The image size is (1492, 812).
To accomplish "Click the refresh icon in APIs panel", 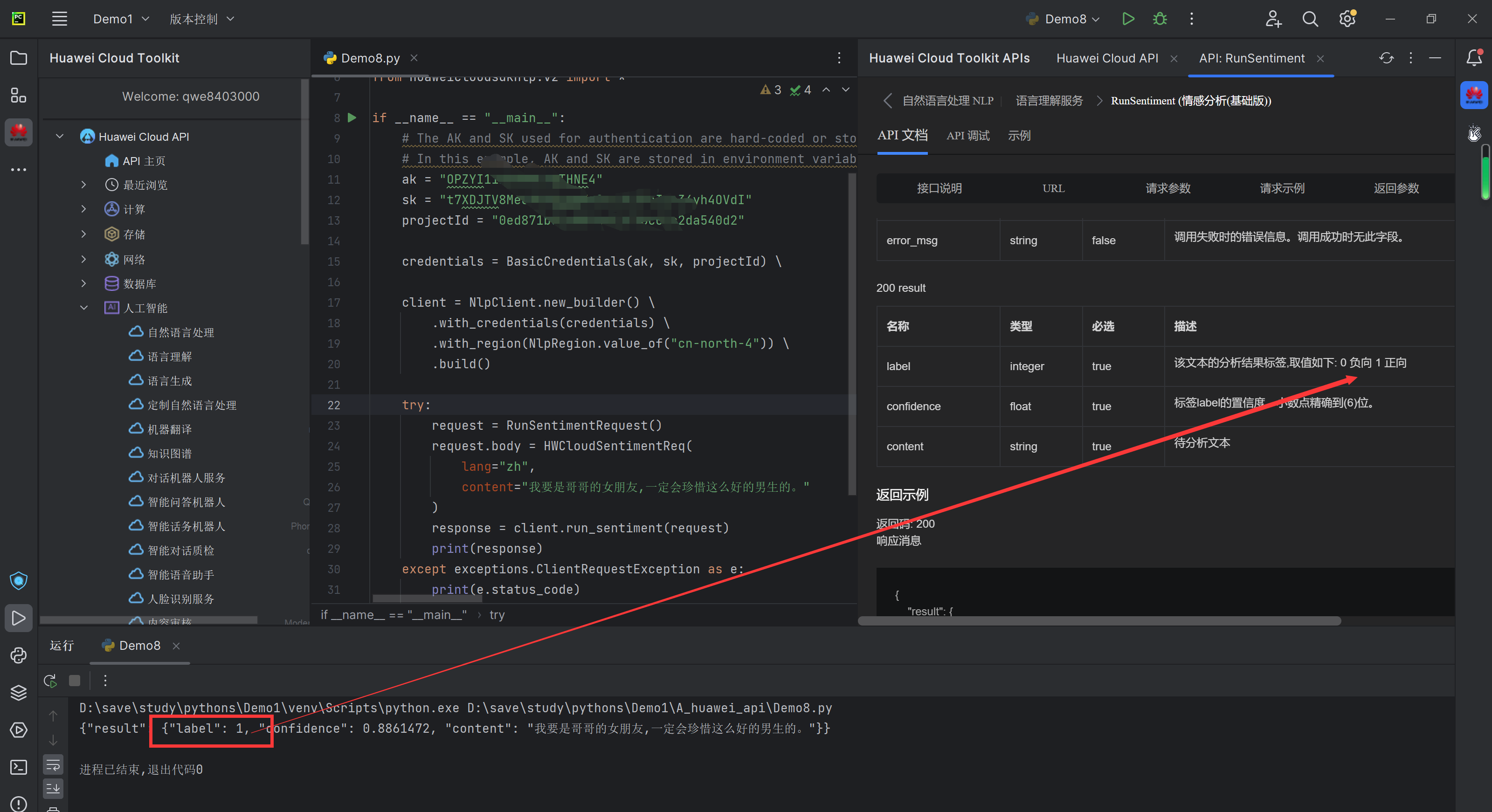I will tap(1386, 58).
